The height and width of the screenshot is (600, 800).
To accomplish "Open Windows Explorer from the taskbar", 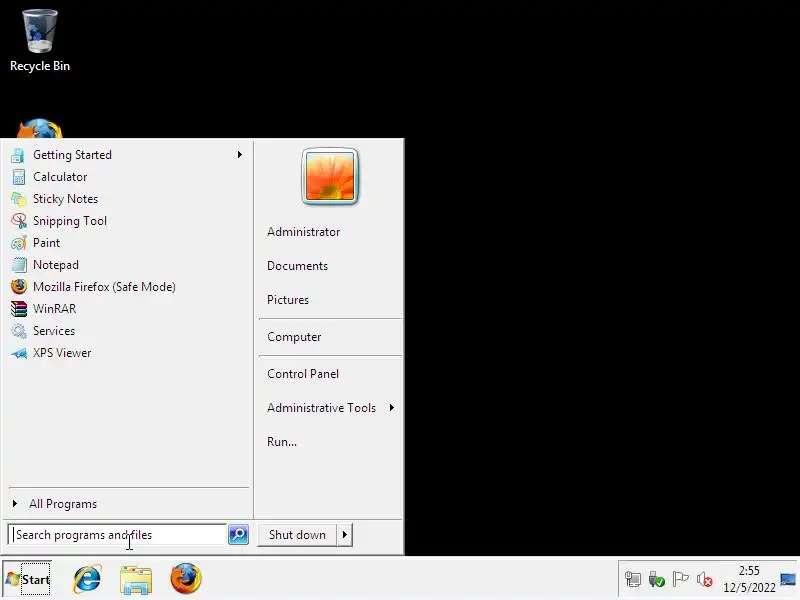I will [x=136, y=580].
